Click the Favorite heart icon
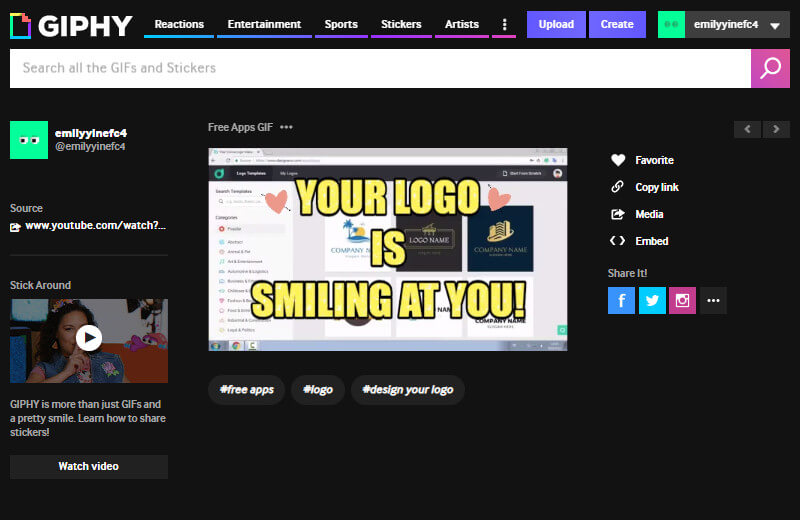The image size is (800, 520). [617, 160]
